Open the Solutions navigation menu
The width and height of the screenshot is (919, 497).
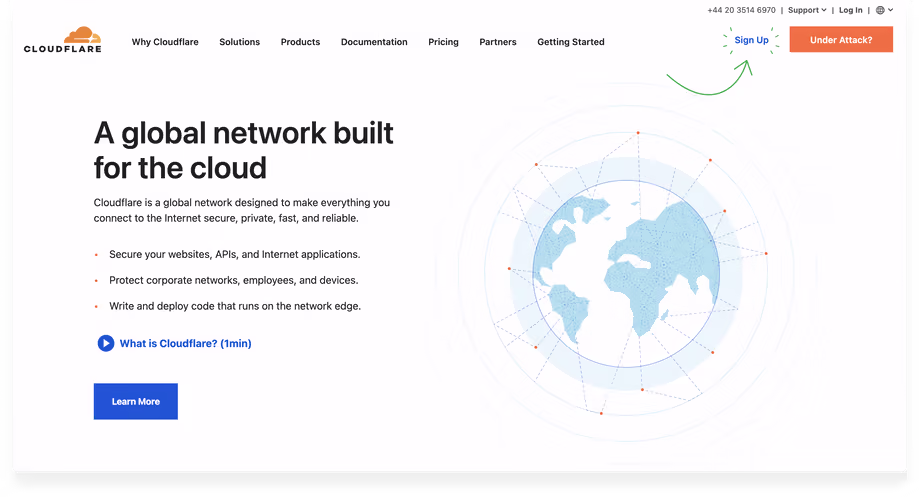click(239, 42)
